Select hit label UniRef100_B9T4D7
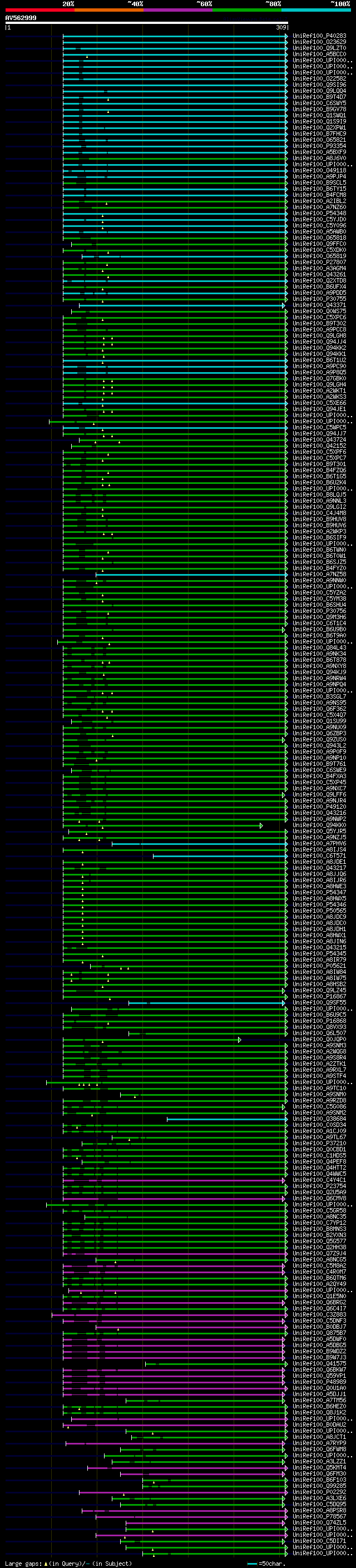 click(x=319, y=97)
